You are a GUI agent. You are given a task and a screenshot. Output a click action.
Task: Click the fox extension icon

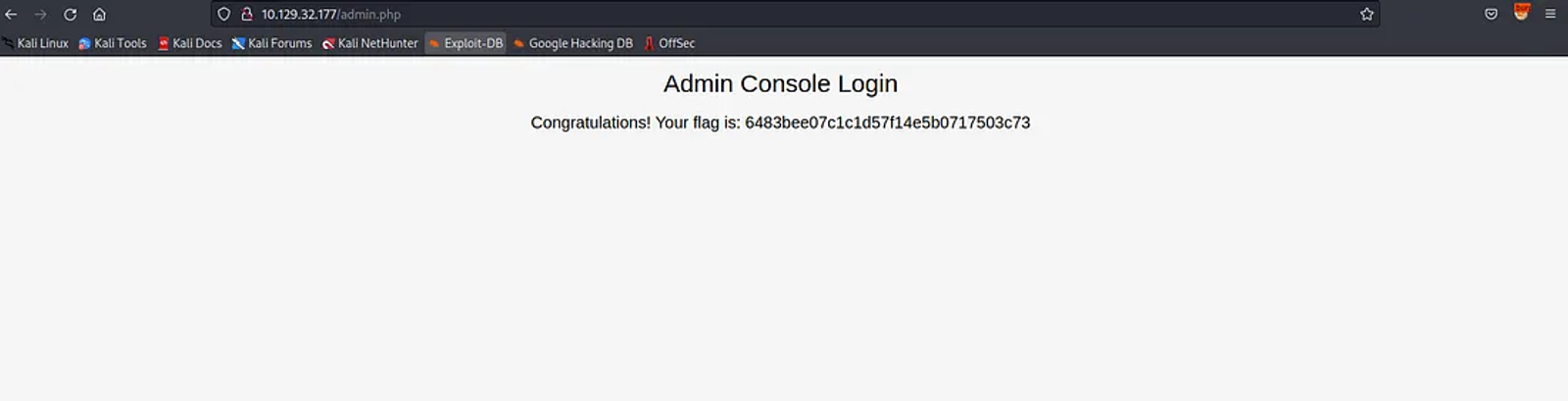pyautogui.click(x=1521, y=12)
